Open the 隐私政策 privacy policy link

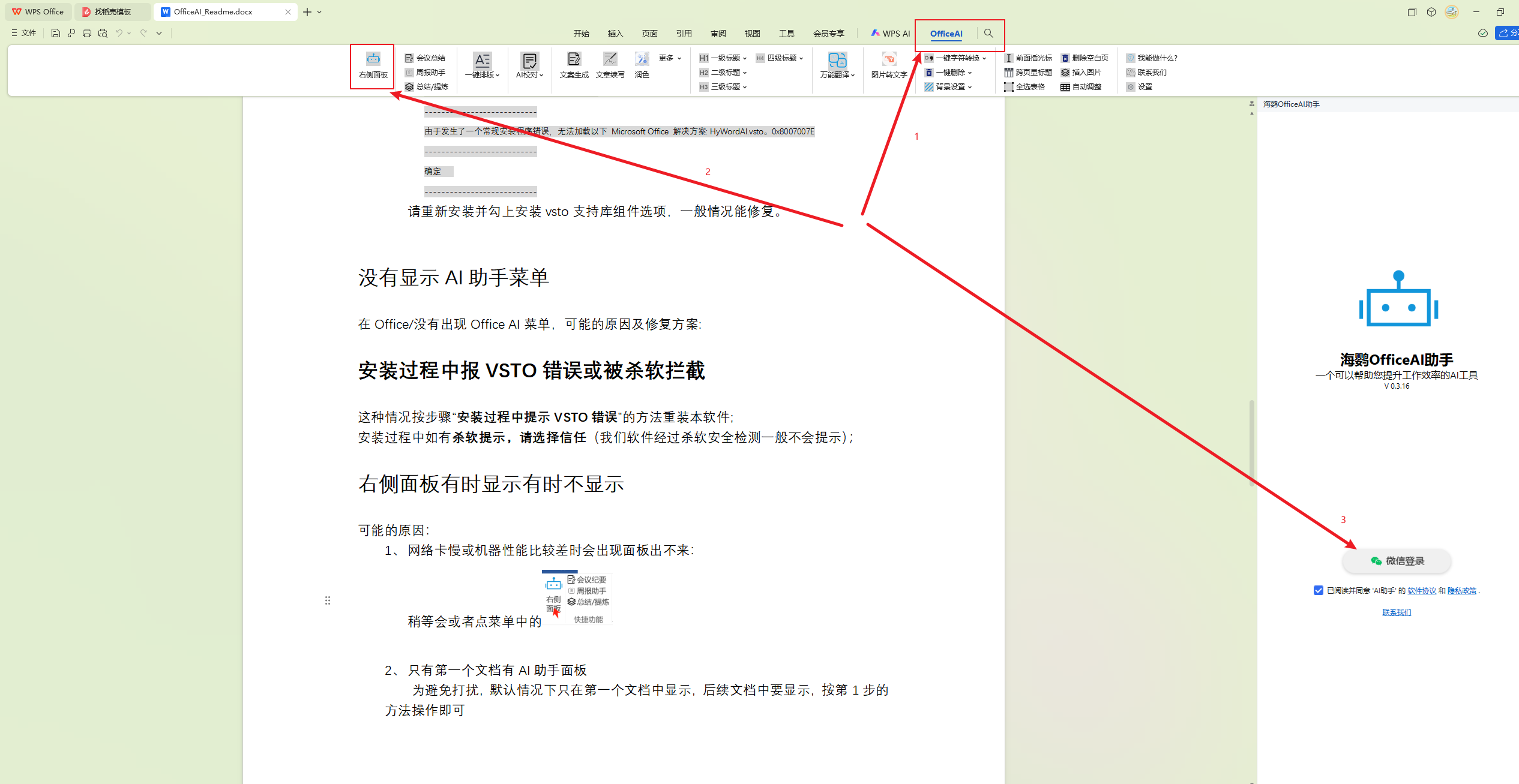pyautogui.click(x=1461, y=590)
